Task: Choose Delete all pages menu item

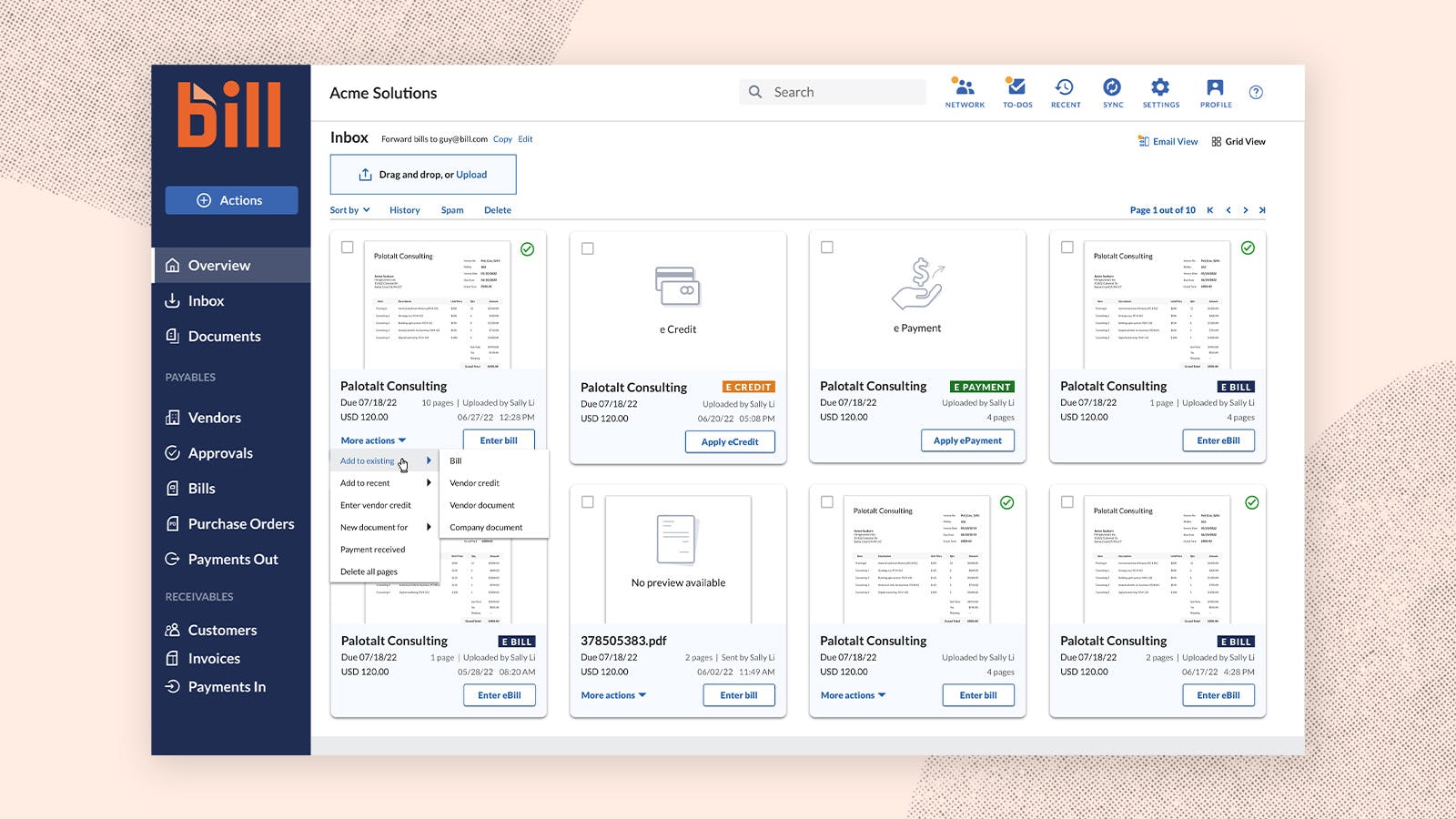Action: [385, 571]
